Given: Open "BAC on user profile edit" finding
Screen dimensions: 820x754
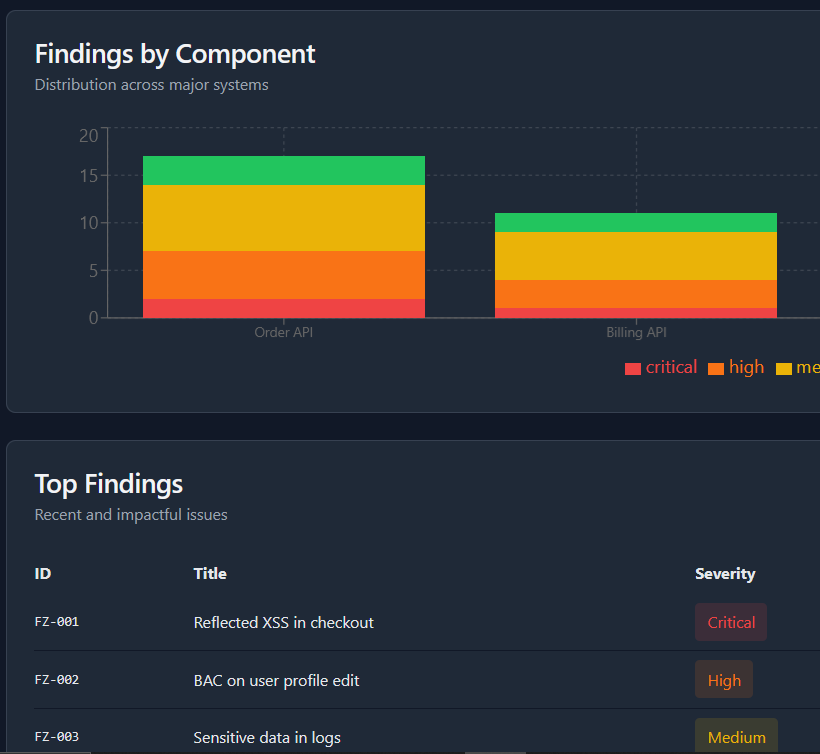Looking at the screenshot, I should [x=276, y=680].
